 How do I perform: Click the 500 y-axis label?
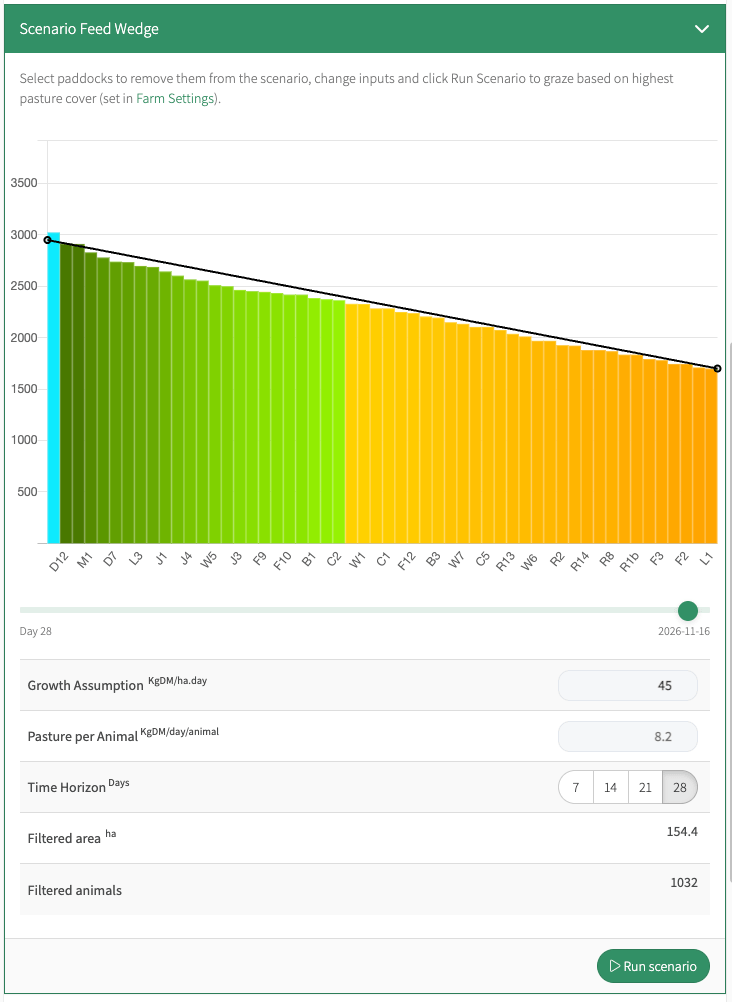[x=27, y=491]
